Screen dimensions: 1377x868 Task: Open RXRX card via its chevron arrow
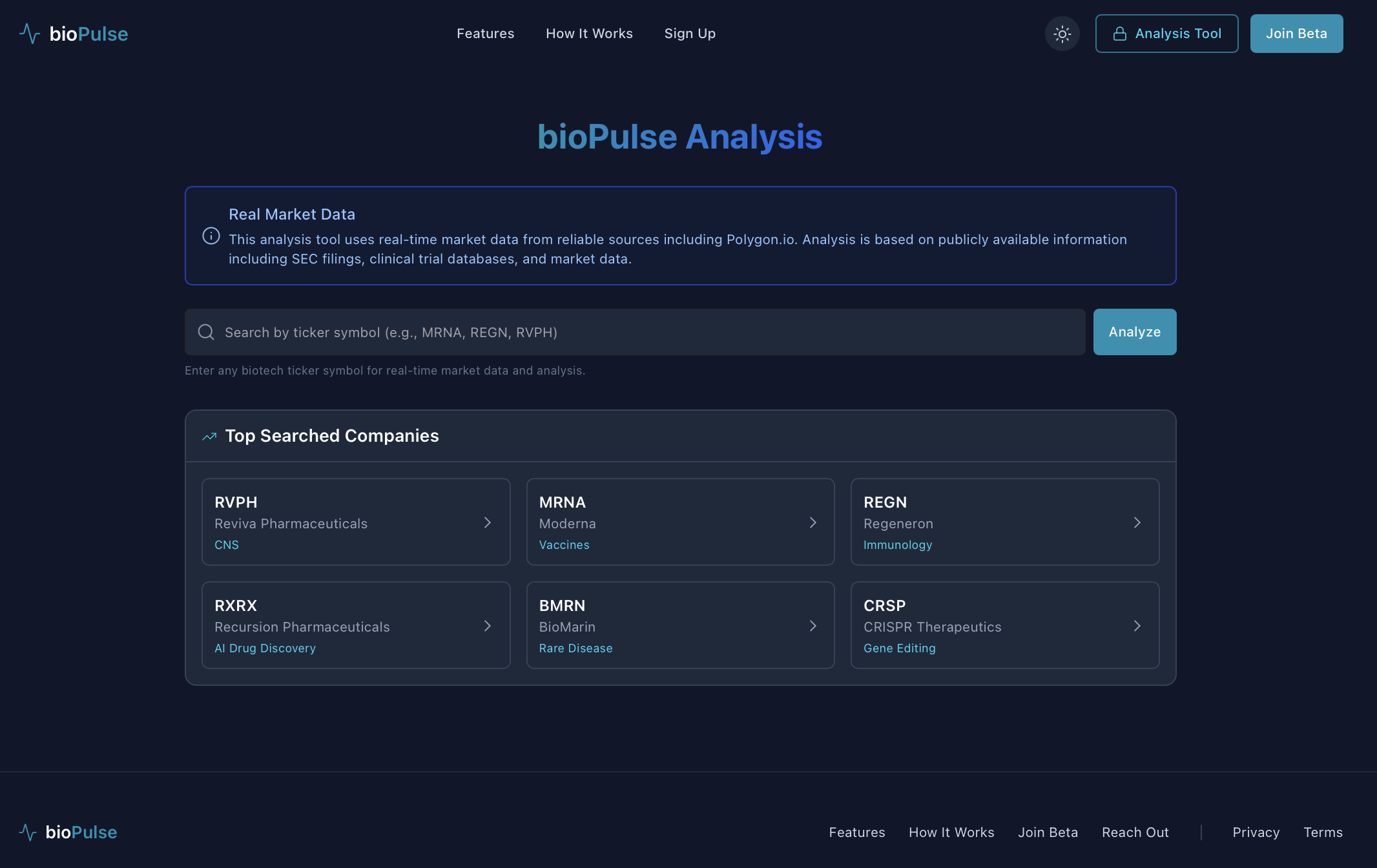[488, 626]
